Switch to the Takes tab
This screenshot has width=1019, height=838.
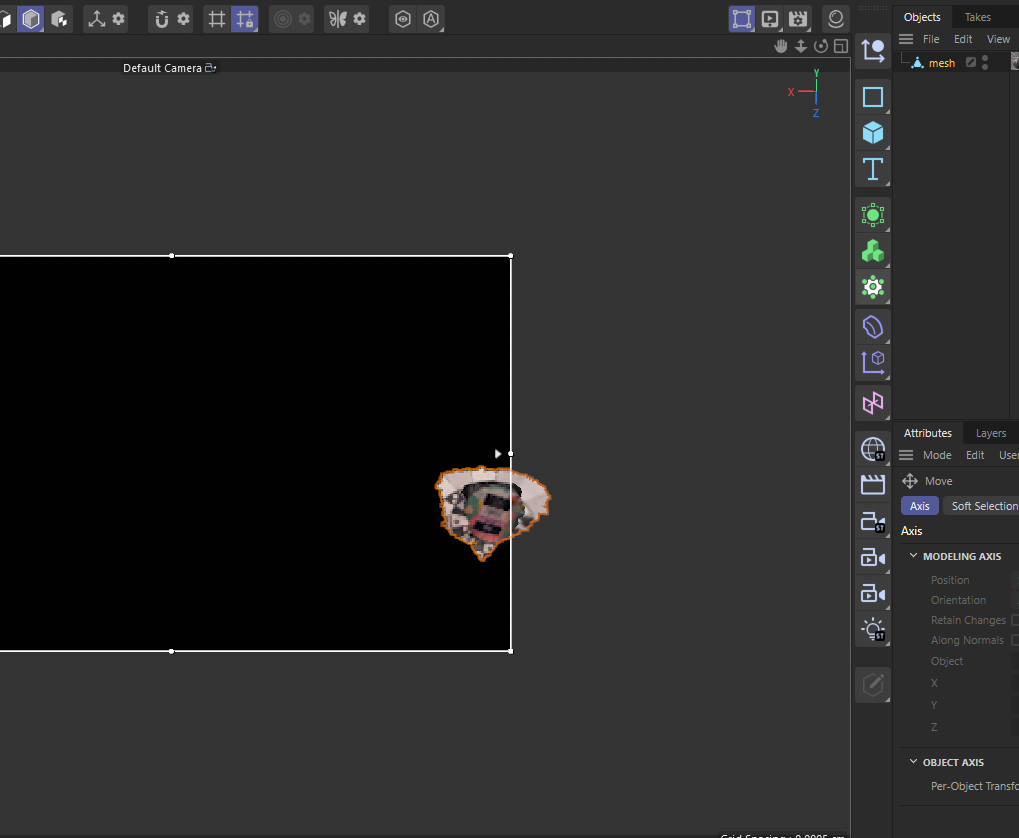[x=976, y=17]
